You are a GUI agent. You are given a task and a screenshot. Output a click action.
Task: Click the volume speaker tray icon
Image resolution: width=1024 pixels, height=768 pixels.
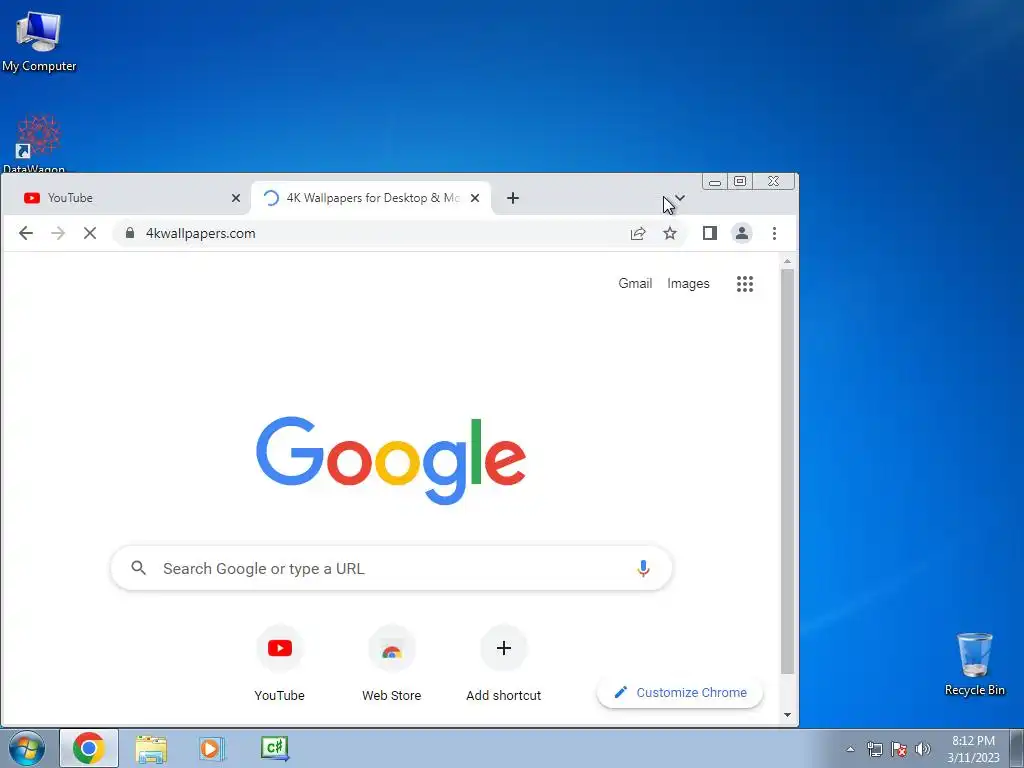(923, 749)
